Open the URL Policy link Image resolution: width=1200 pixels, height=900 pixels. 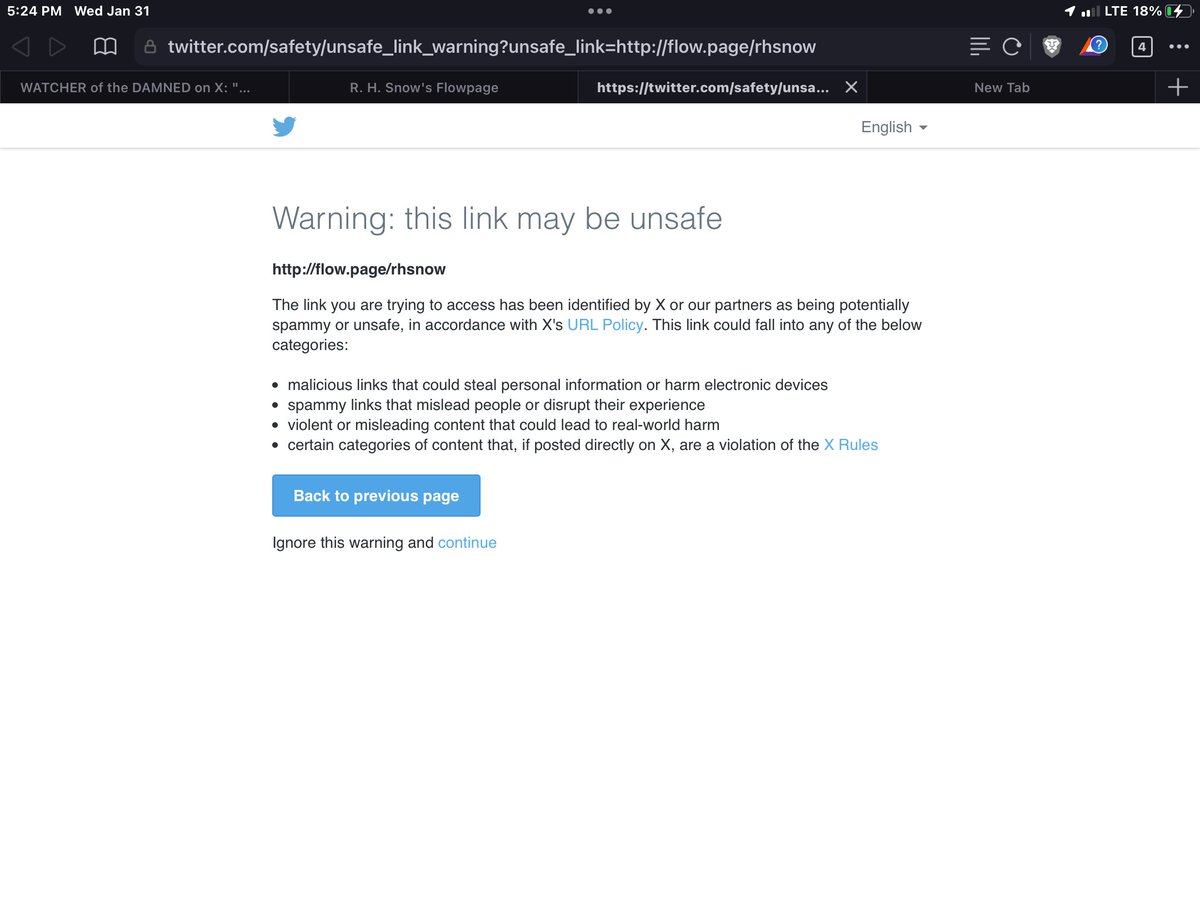click(x=605, y=325)
